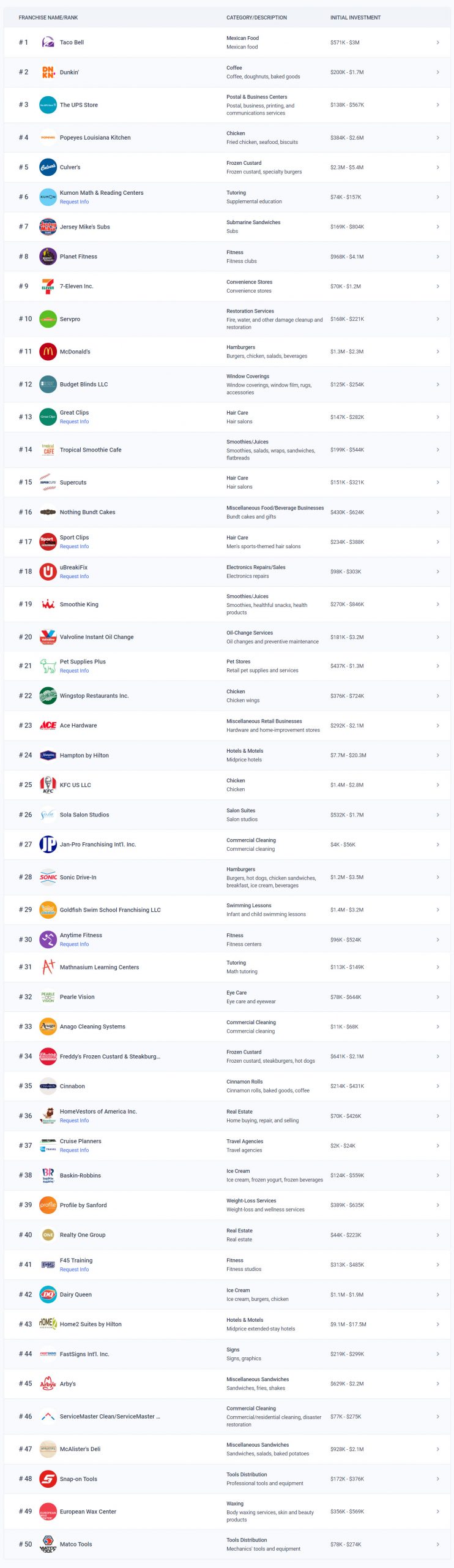Image resolution: width=454 pixels, height=1568 pixels.
Task: Click the KFC logo icon
Action: pyautogui.click(x=48, y=785)
